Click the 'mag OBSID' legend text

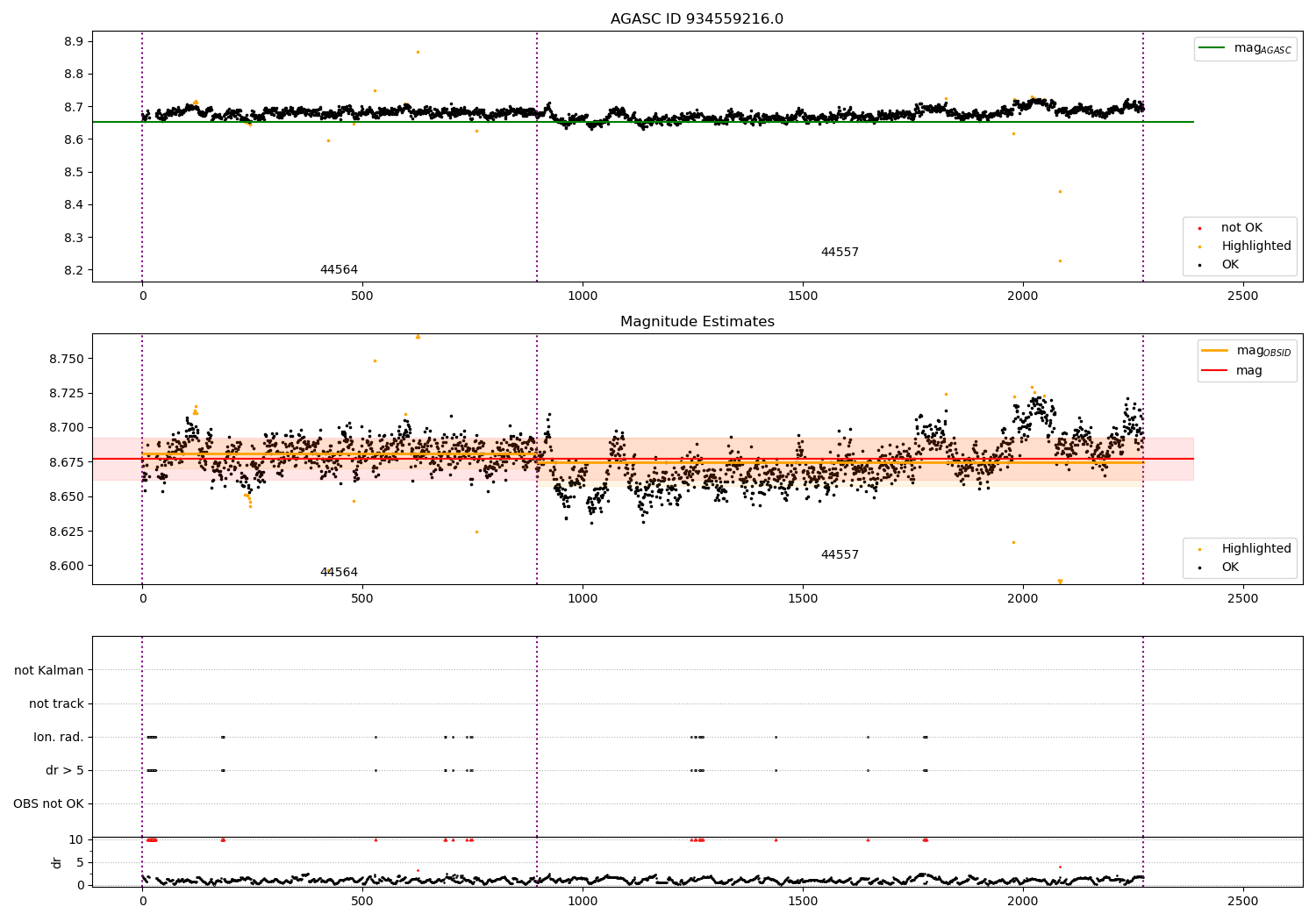pyautogui.click(x=1264, y=352)
